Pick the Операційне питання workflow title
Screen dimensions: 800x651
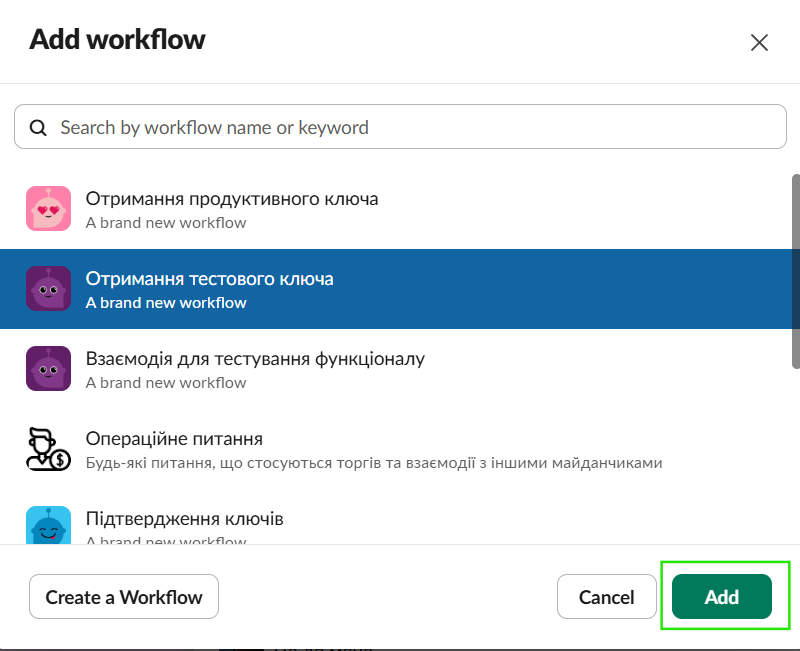coord(174,438)
